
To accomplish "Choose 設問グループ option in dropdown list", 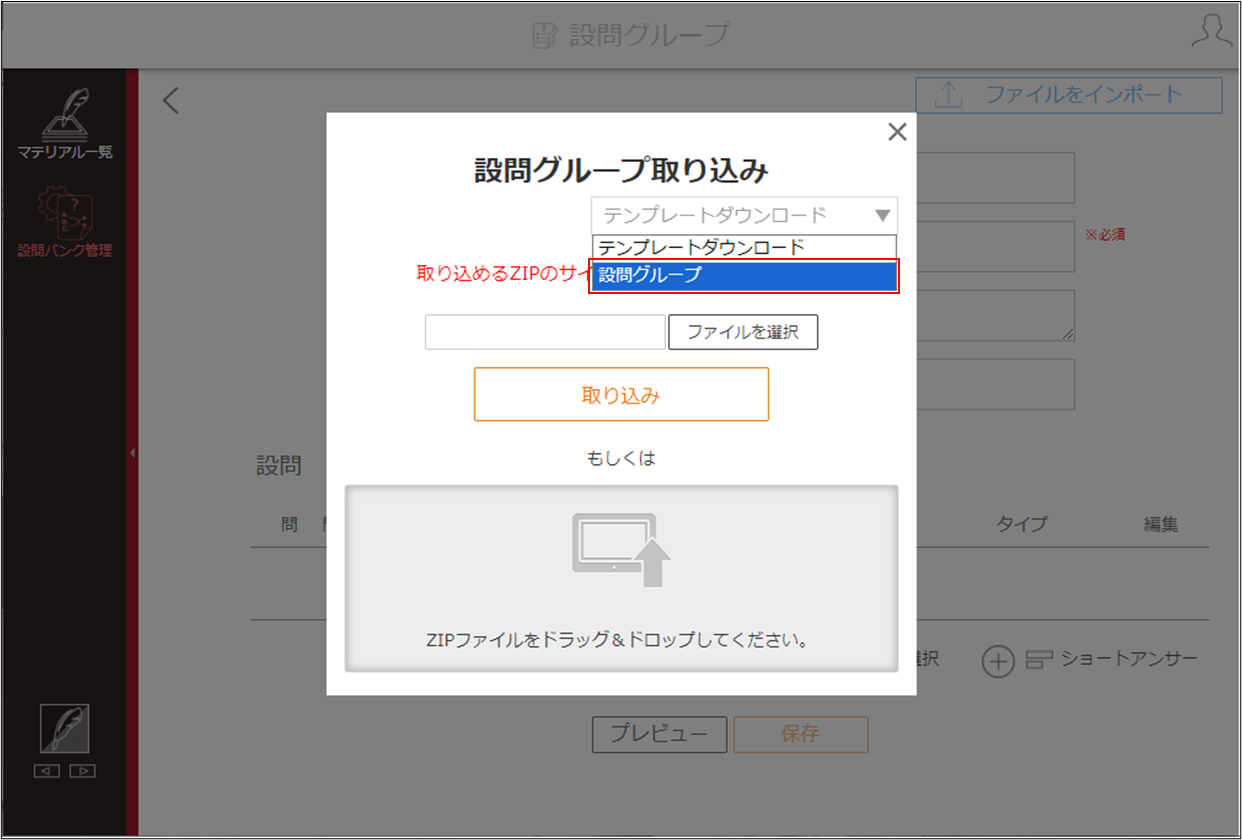I will [744, 276].
